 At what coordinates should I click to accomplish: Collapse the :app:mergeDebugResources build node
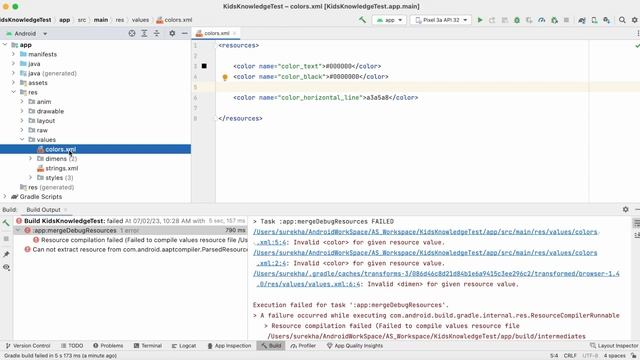pos(18,230)
